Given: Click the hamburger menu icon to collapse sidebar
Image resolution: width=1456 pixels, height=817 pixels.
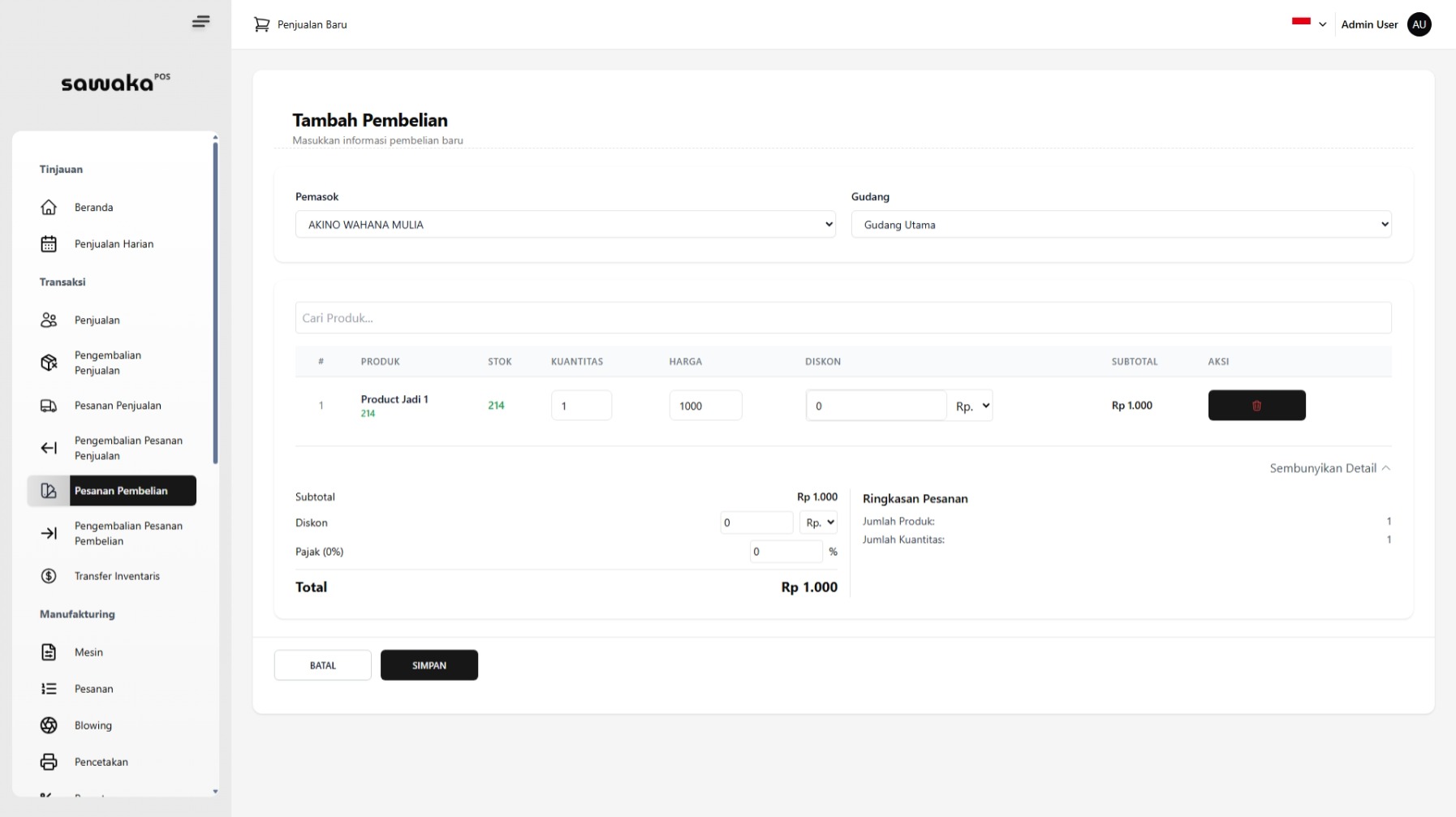Looking at the screenshot, I should tap(200, 22).
